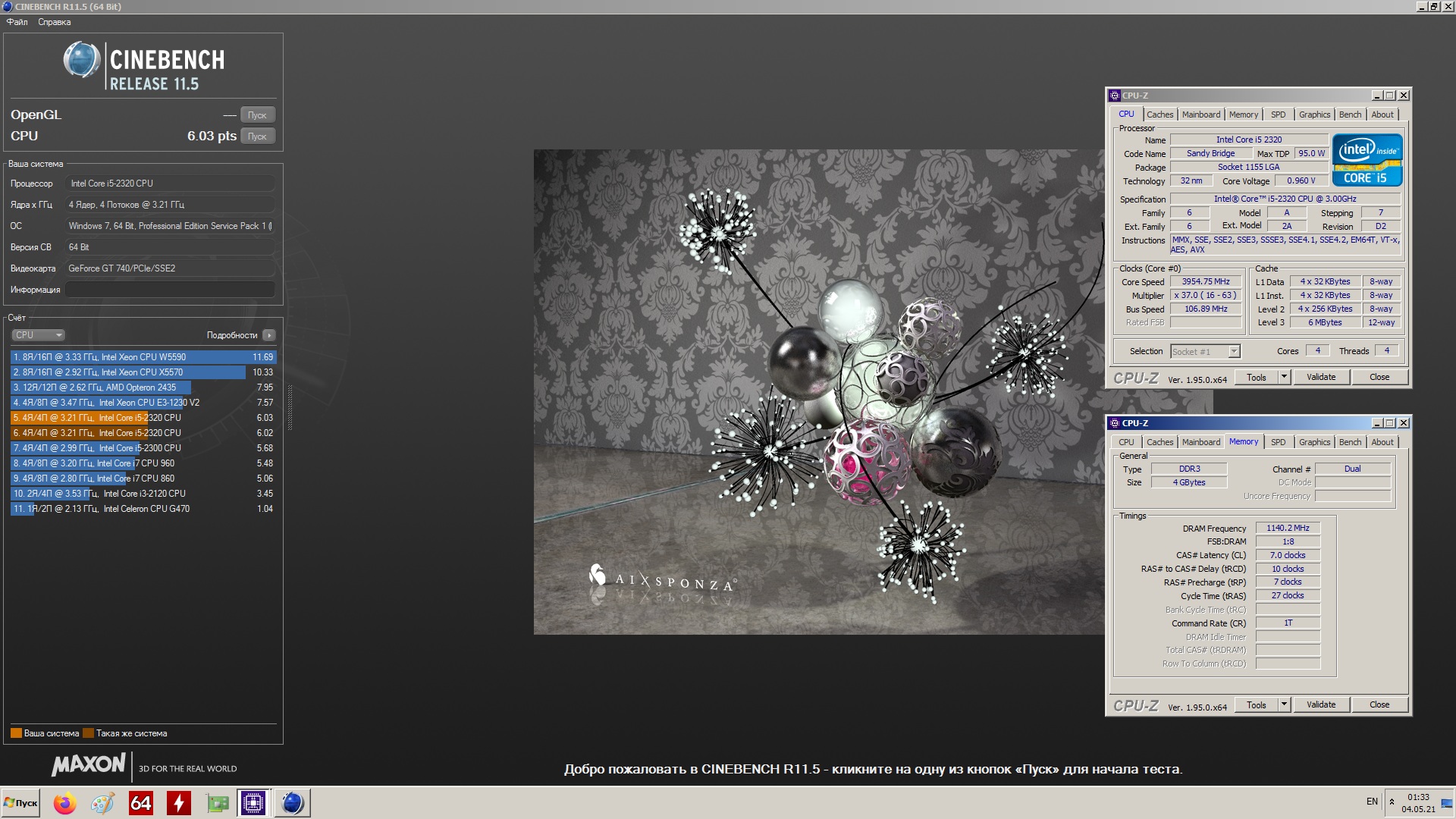
Task: Click Close button in upper CPU-Z window
Action: [1379, 378]
